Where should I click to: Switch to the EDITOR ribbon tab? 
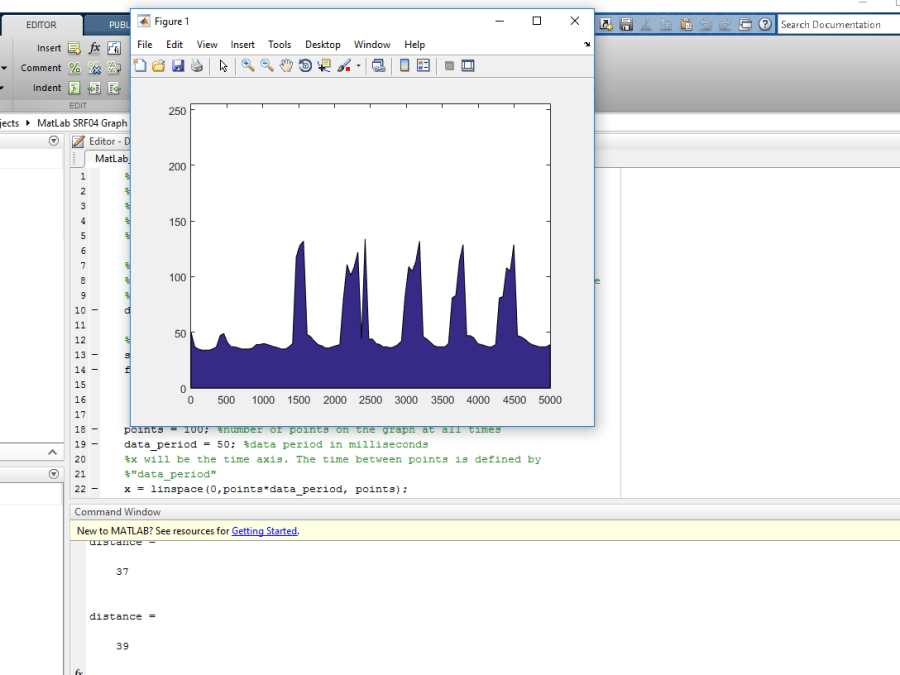[x=41, y=25]
